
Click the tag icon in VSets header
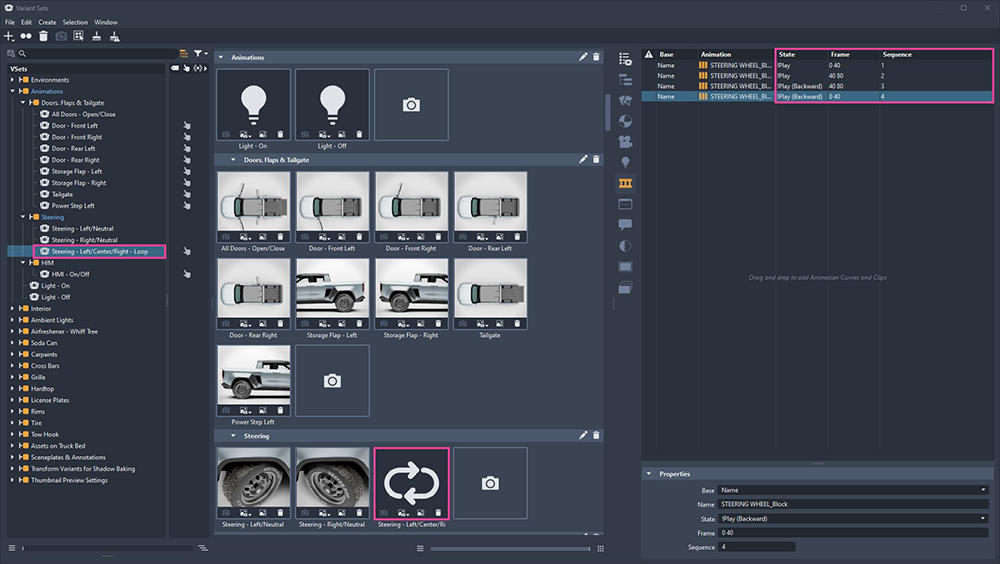pyautogui.click(x=175, y=68)
